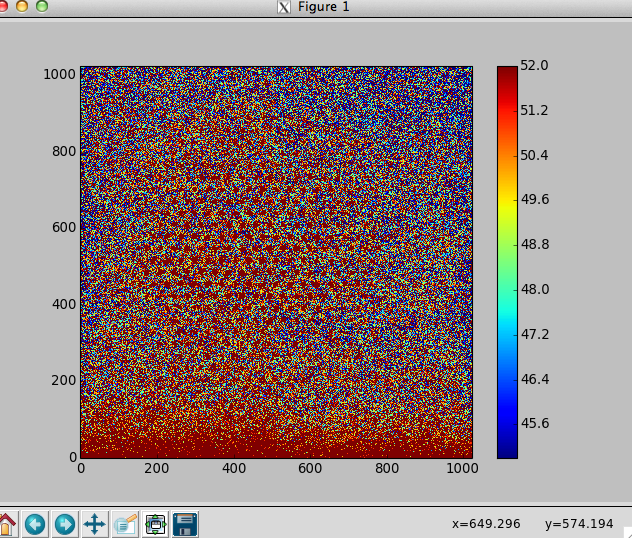Click y-axis tick label 200
This screenshot has height=538, width=632.
64,380
